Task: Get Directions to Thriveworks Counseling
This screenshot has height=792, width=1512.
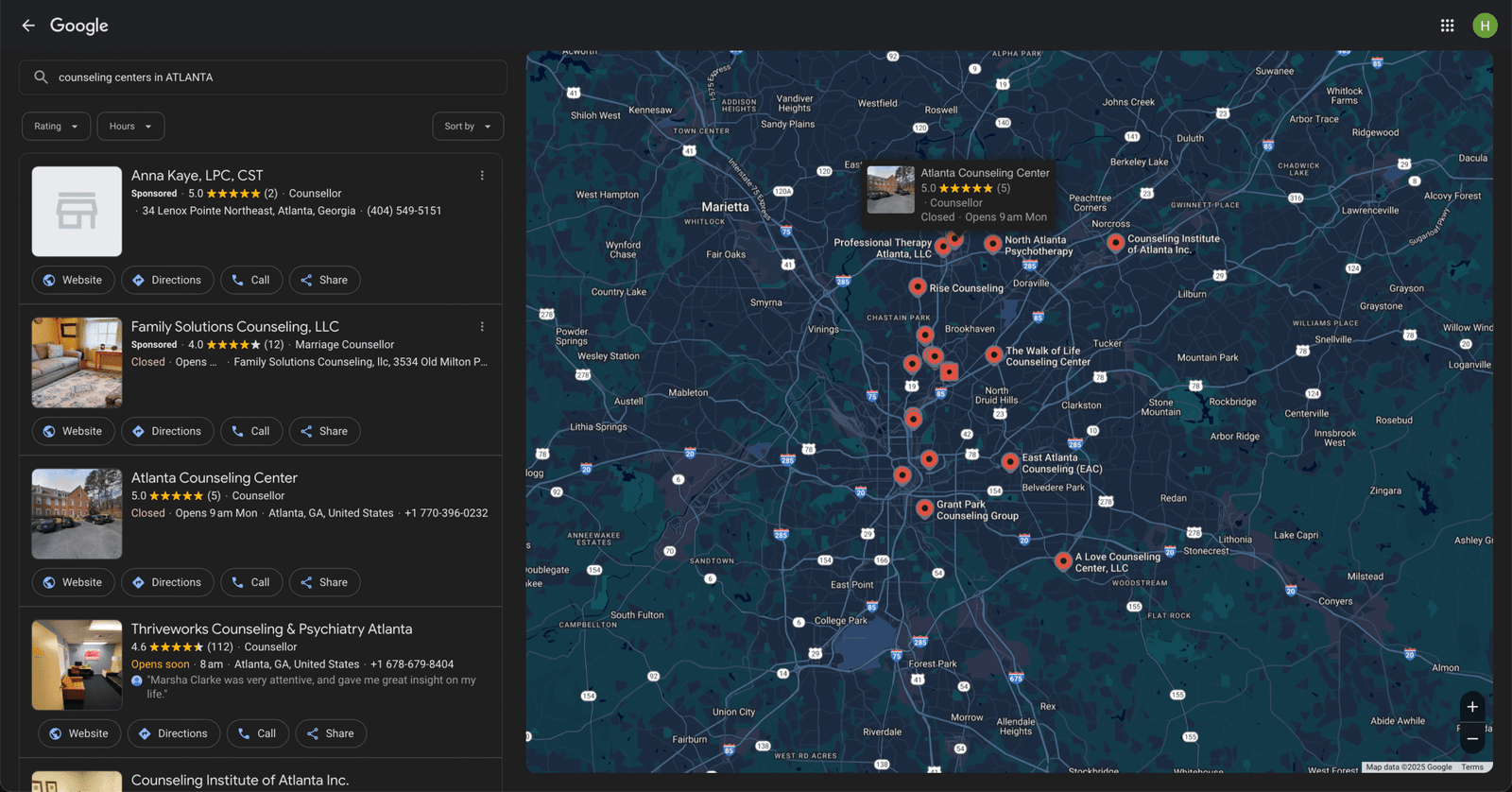Action: point(174,733)
